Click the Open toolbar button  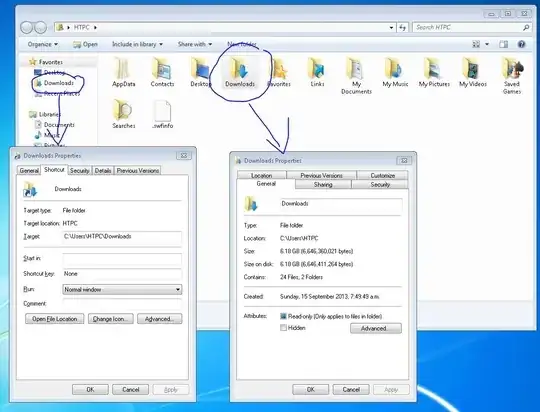tap(85, 44)
